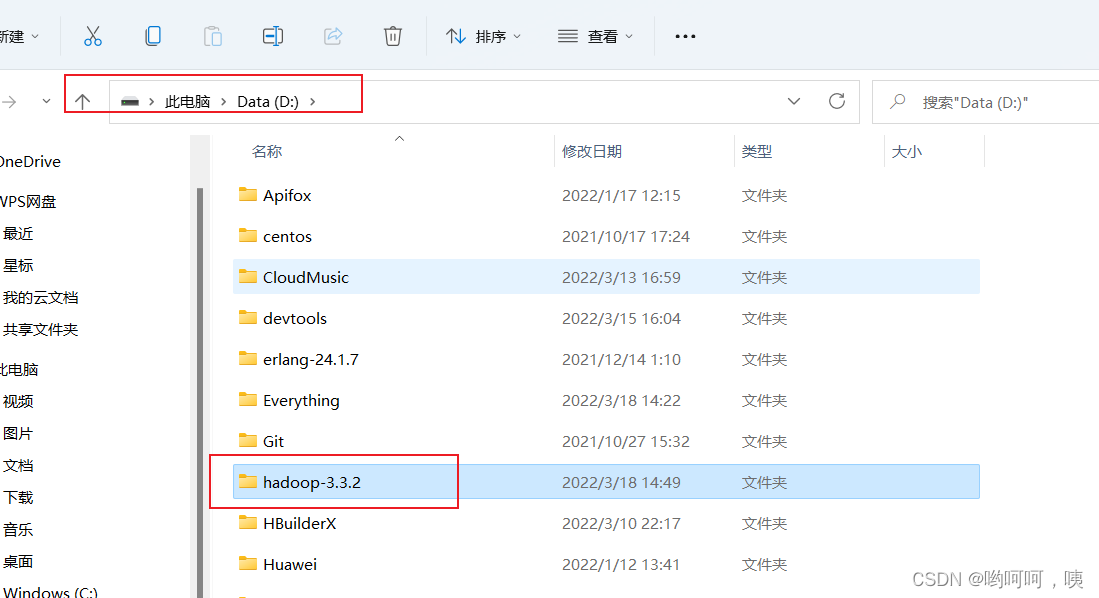Click the Delete trash icon
Screen dimensions: 1099x598
point(392,36)
